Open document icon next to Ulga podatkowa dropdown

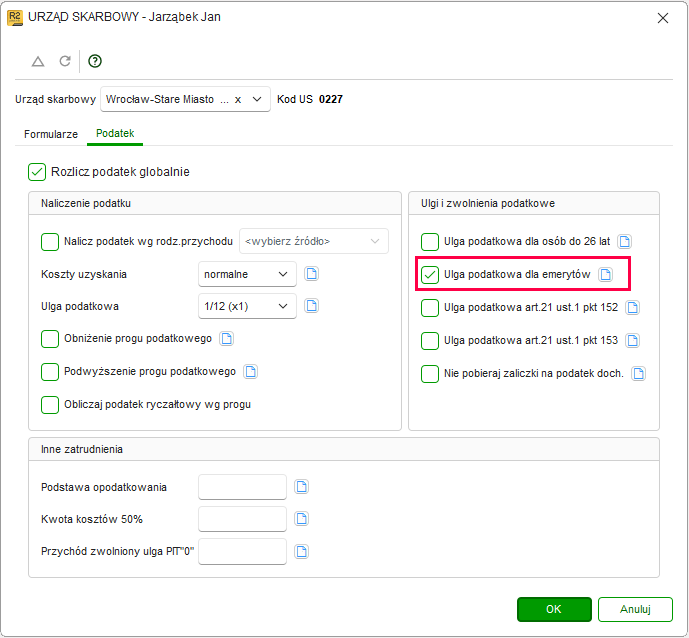[x=312, y=306]
